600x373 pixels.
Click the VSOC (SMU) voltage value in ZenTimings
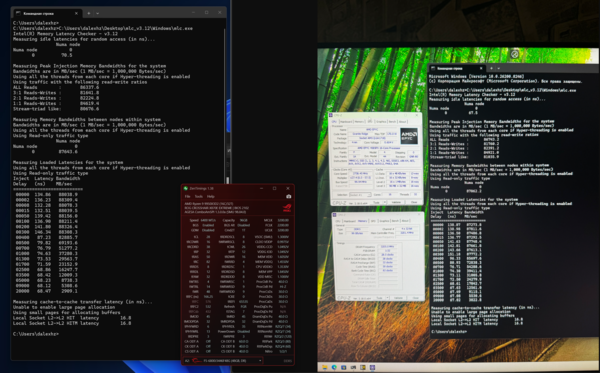point(284,237)
